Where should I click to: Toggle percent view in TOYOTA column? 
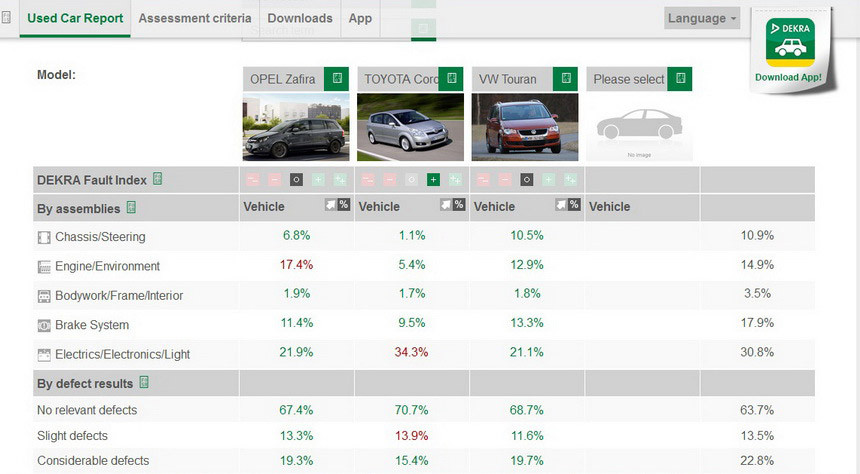[451, 205]
